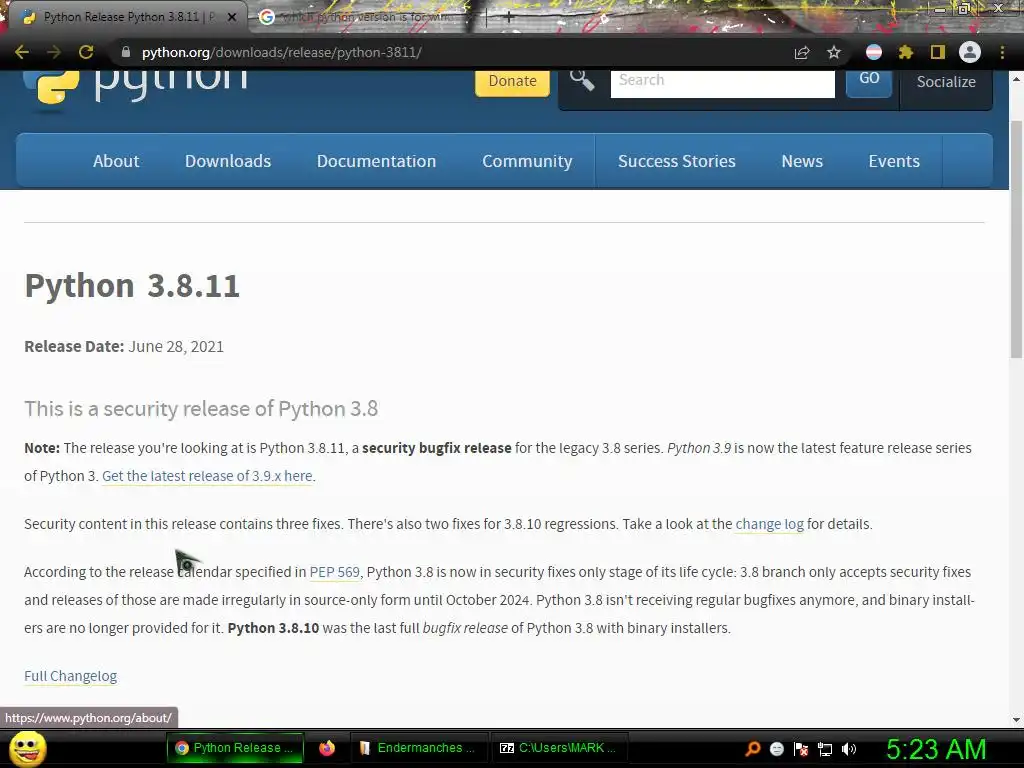Click the scrollbar up arrow
This screenshot has width=1024, height=768.
click(x=1016, y=79)
